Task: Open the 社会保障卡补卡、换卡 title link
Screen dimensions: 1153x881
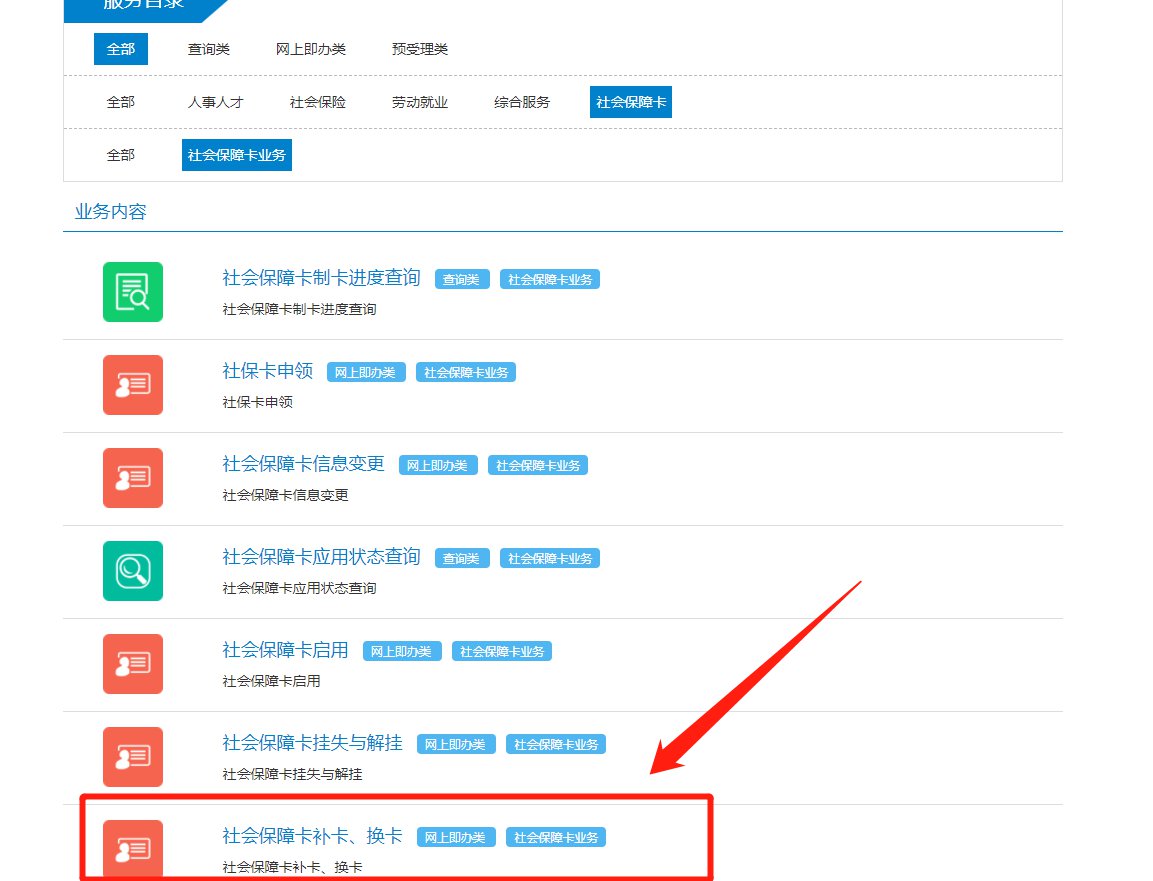Action: point(312,836)
